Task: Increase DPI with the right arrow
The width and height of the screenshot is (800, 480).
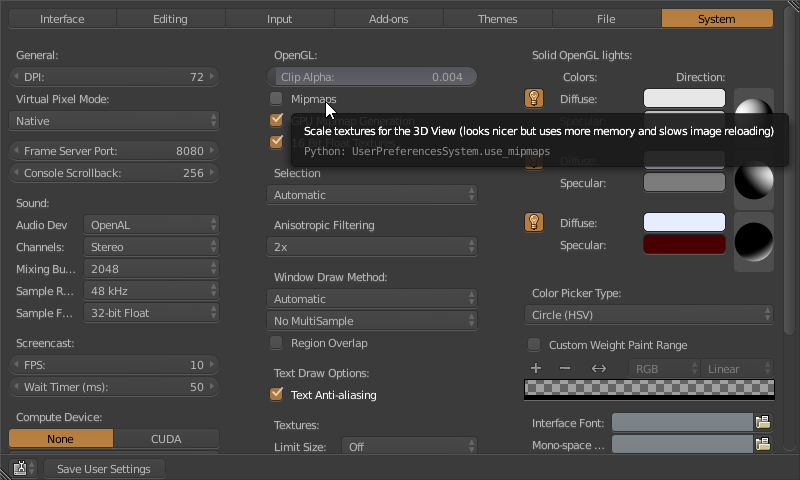Action: (x=212, y=77)
